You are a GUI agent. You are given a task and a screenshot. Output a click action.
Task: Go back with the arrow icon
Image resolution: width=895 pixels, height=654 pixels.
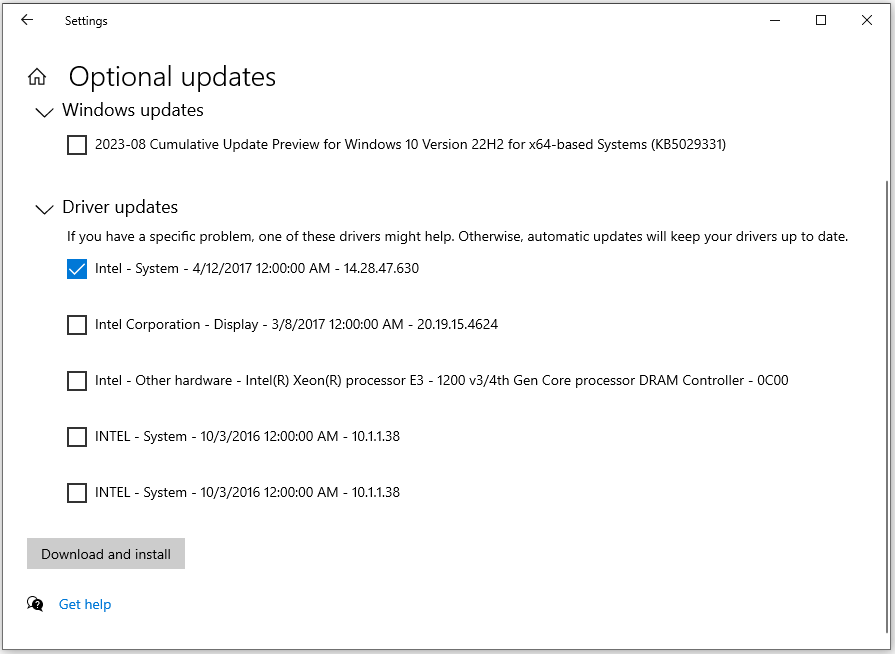pos(27,20)
